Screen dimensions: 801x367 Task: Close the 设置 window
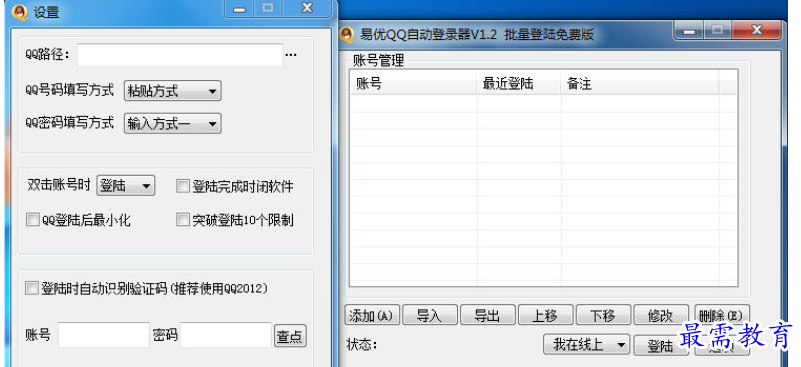click(x=307, y=9)
